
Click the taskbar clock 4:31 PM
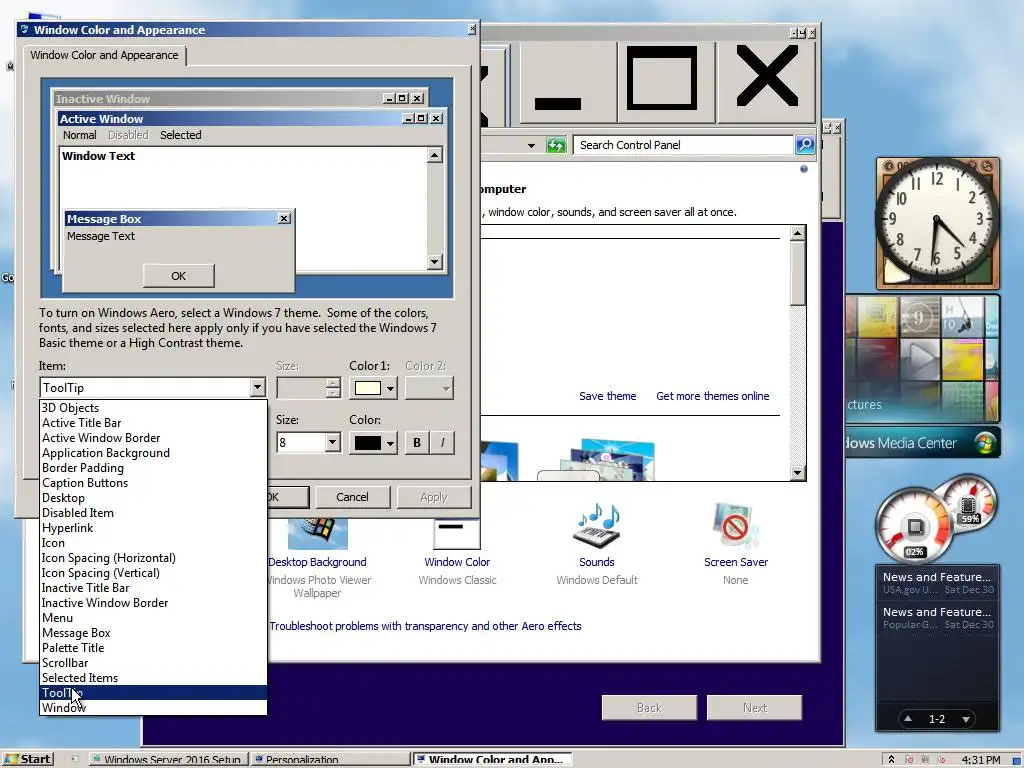[981, 760]
